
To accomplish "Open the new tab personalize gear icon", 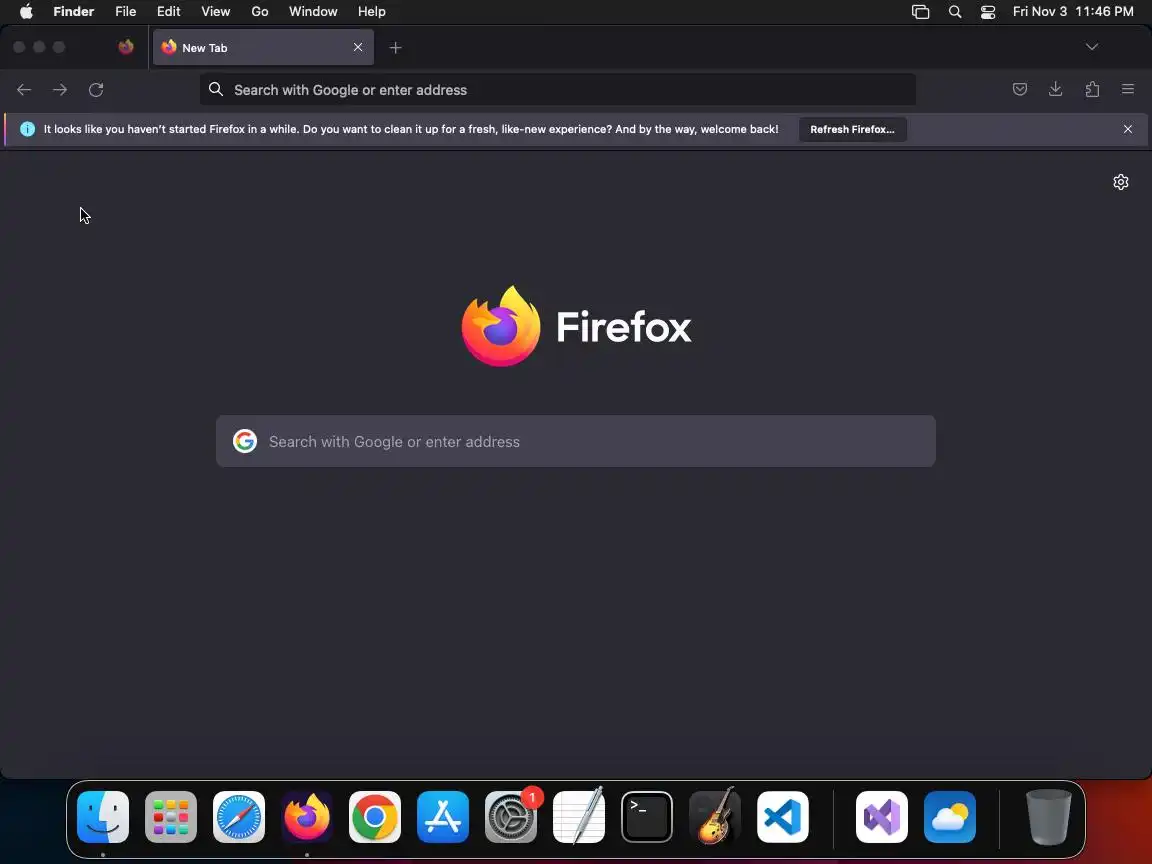I will 1120,182.
